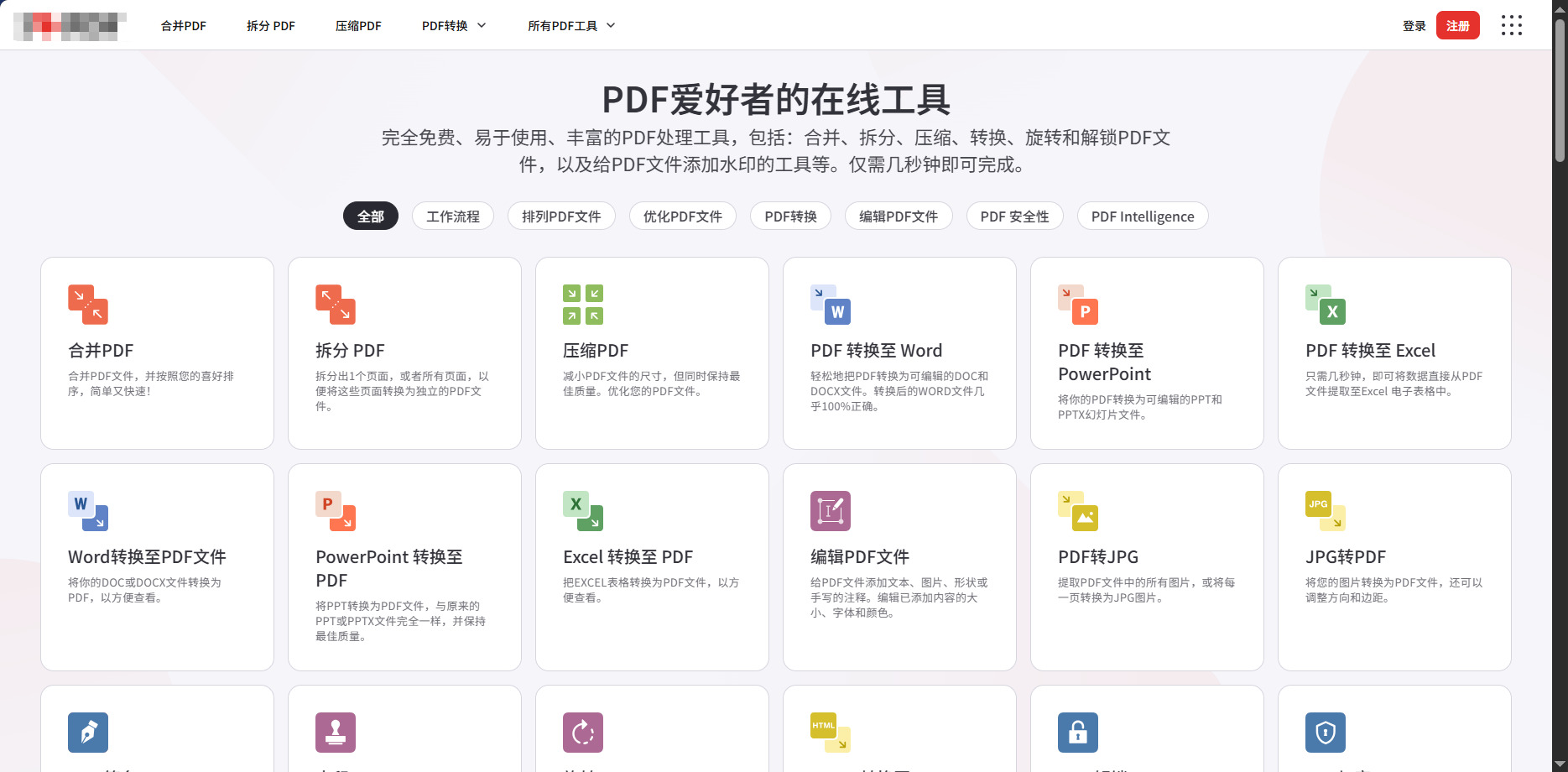Viewport: 1568px width, 772px height.
Task: Click the blue pen signature icon
Action: [88, 733]
